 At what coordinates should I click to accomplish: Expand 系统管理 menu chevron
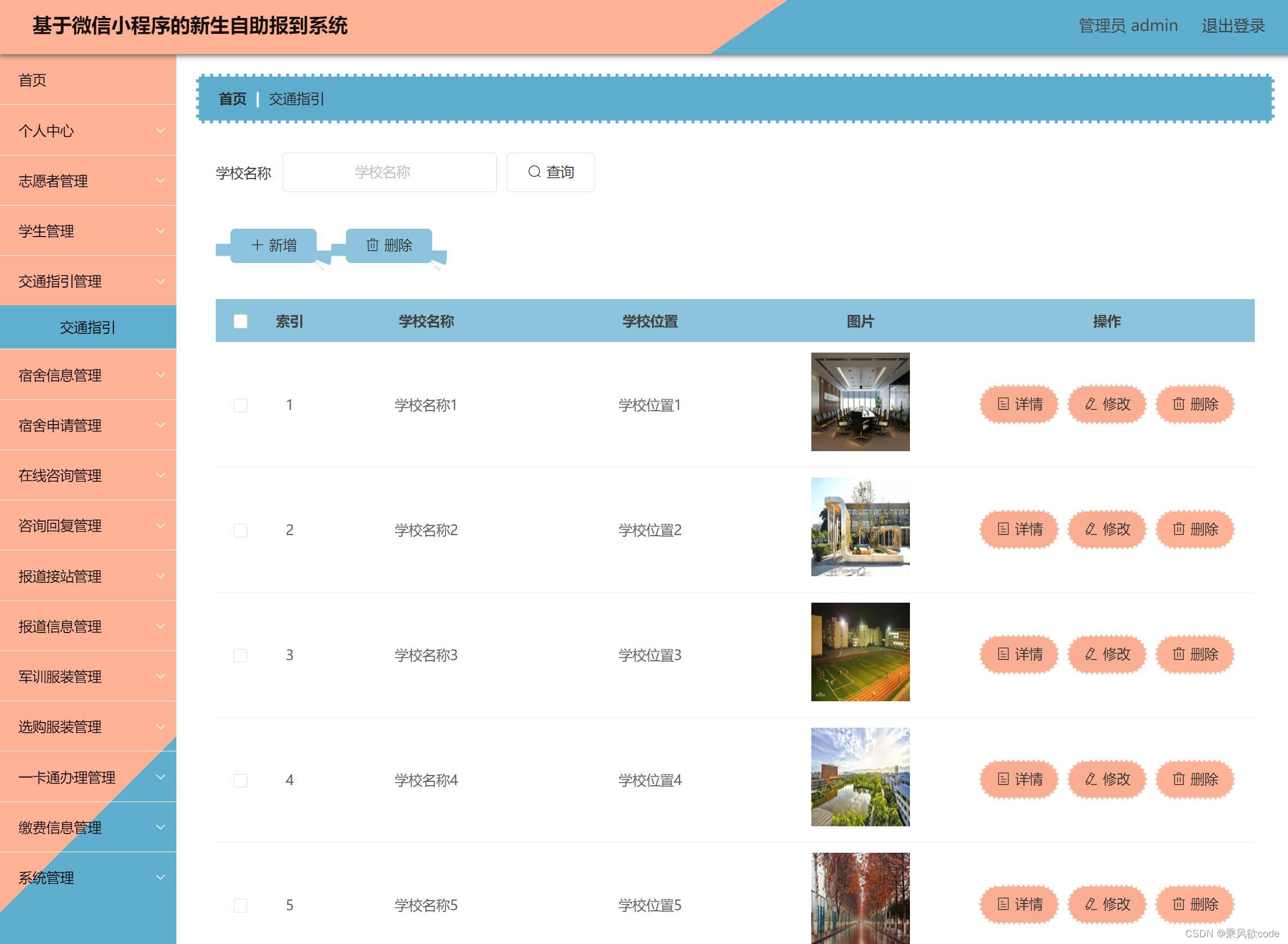pos(161,877)
